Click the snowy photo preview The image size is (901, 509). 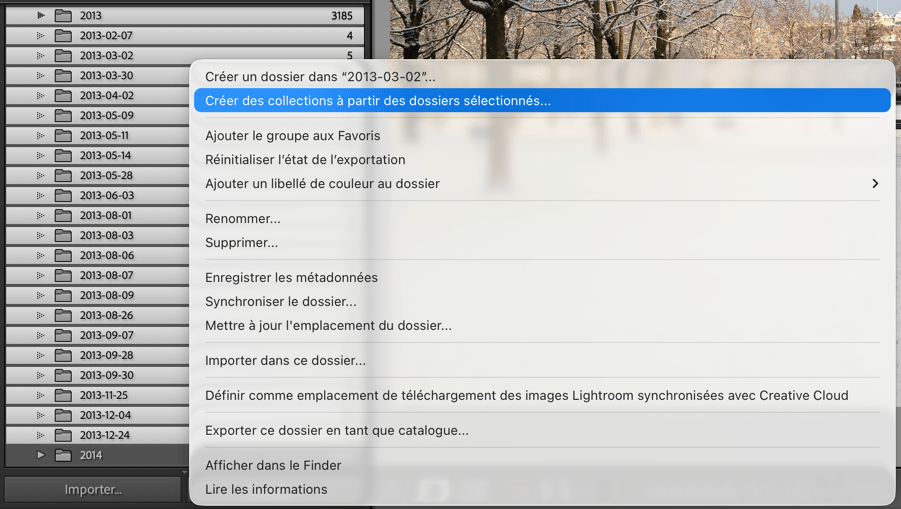[640, 30]
